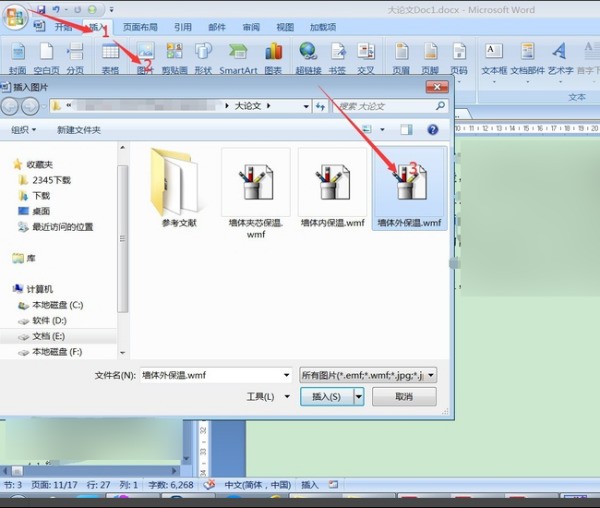Switch to Review (审阅) tab
The width and height of the screenshot is (600, 508).
[251, 27]
